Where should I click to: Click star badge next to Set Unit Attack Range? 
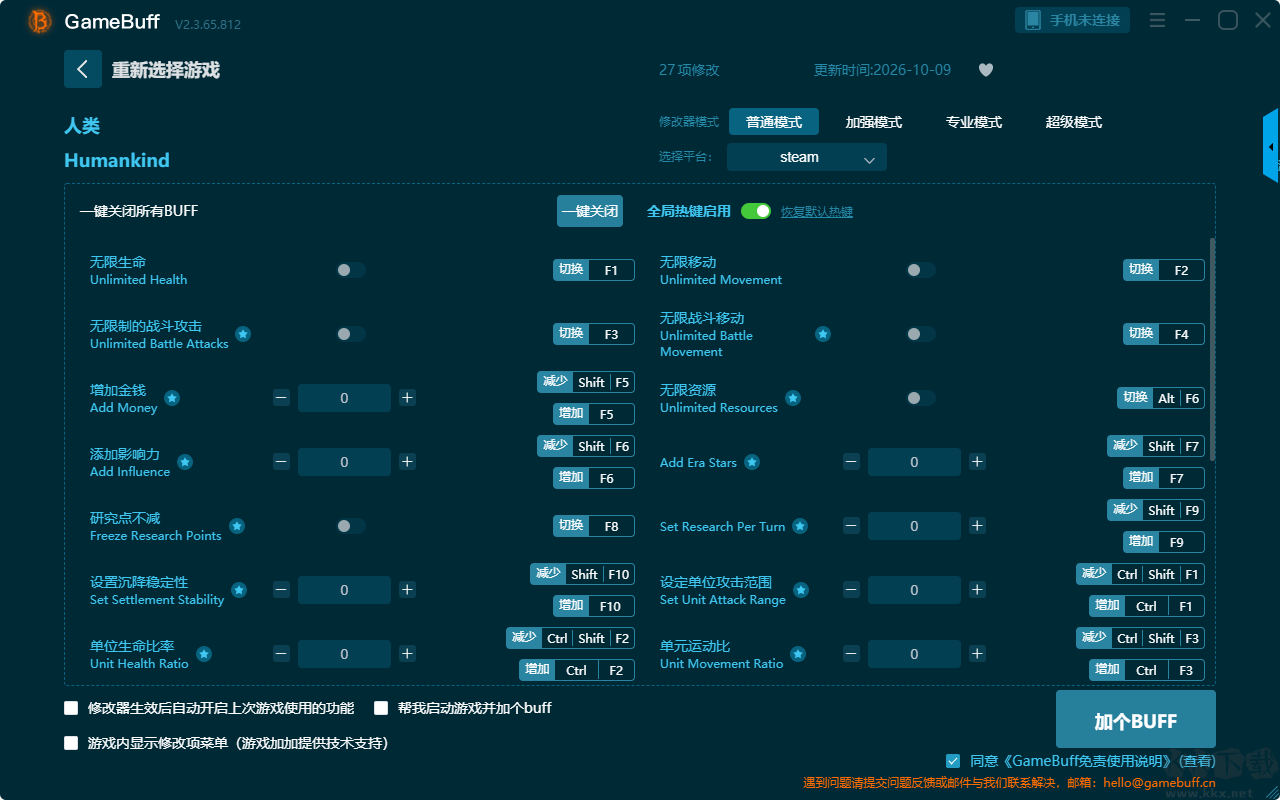[x=800, y=590]
